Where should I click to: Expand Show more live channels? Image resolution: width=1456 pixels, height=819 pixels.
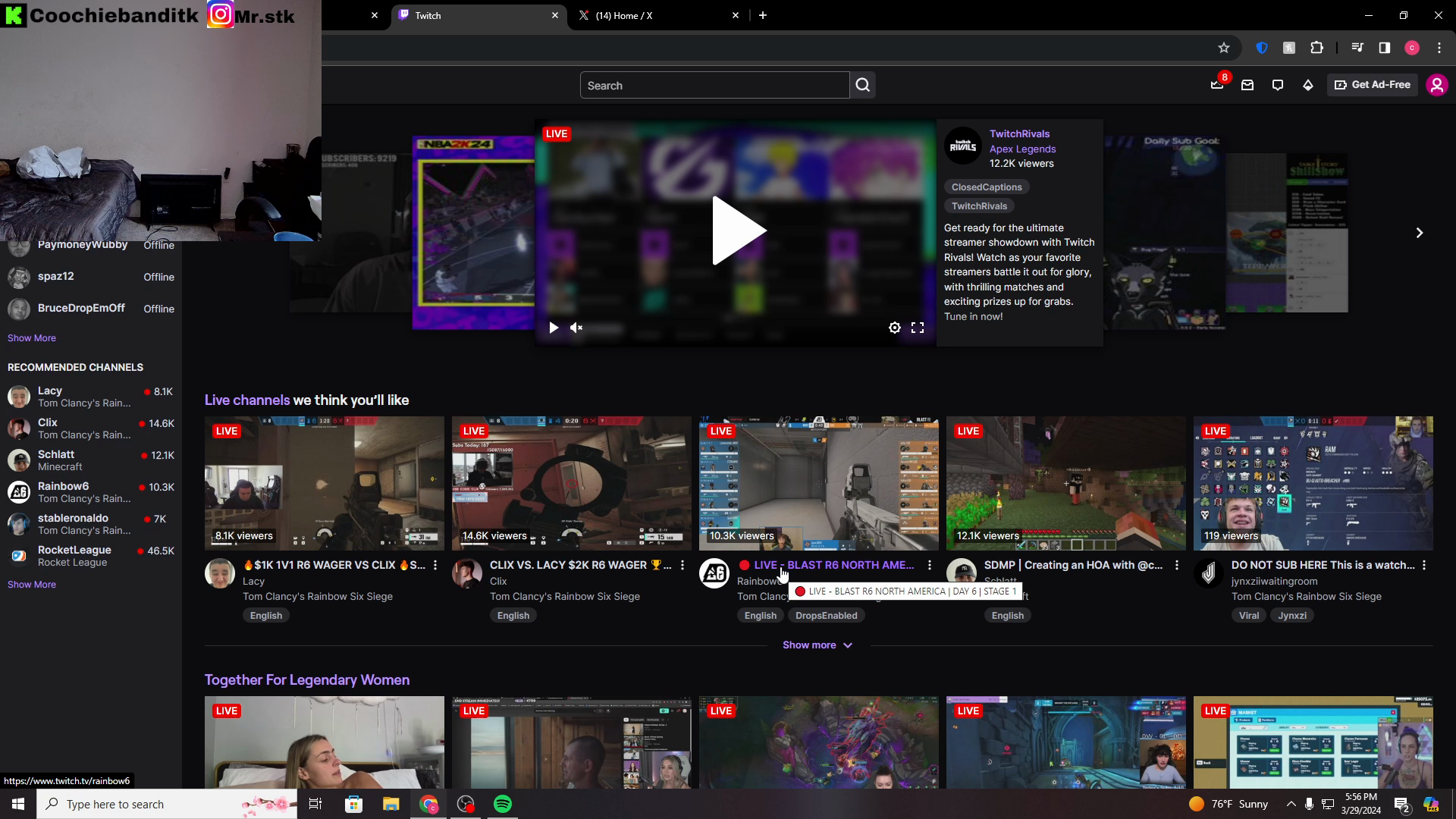pos(817,645)
